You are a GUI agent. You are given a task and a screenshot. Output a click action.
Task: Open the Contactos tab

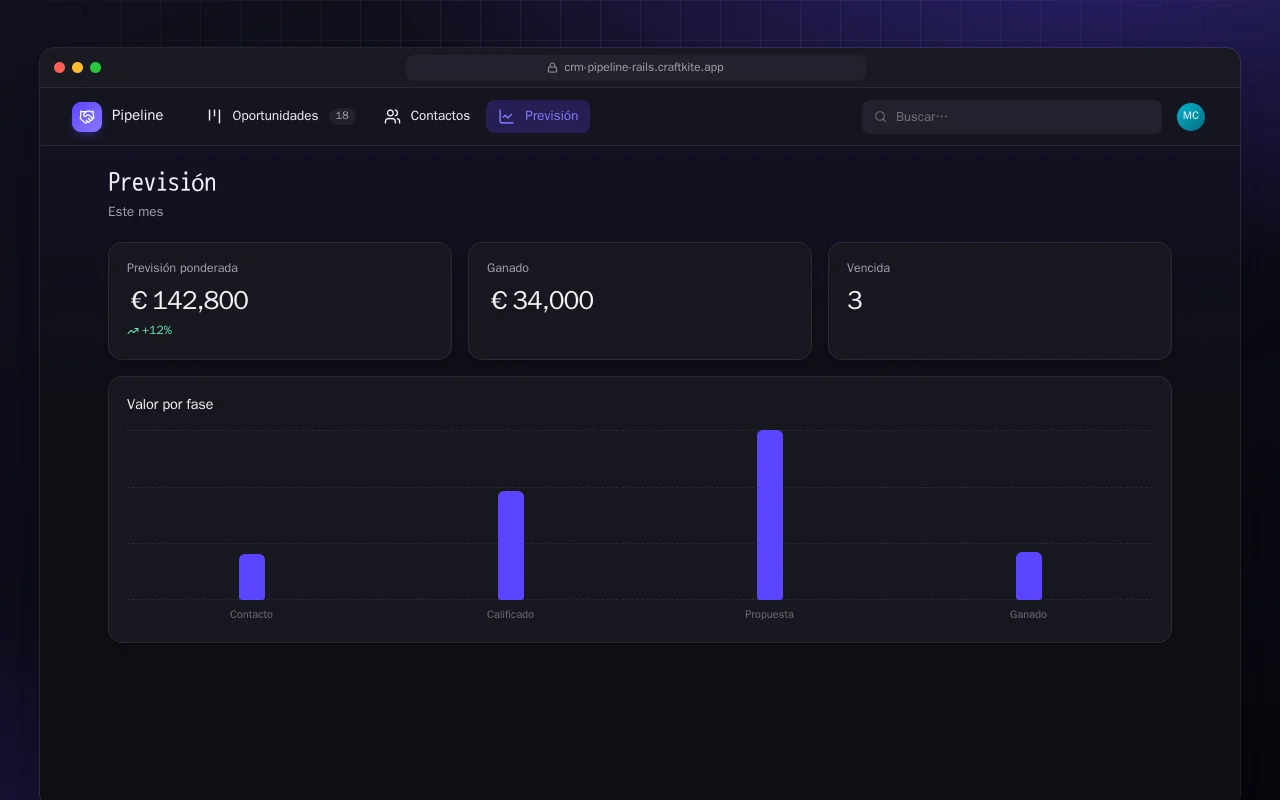pyautogui.click(x=427, y=116)
